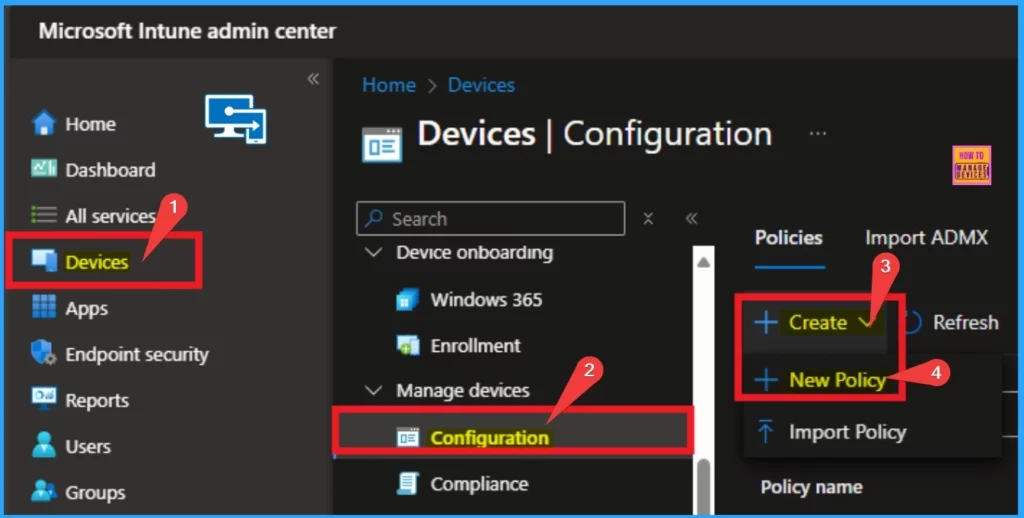This screenshot has height=518, width=1024.
Task: Click the Import Policy upload arrow icon
Action: click(765, 432)
